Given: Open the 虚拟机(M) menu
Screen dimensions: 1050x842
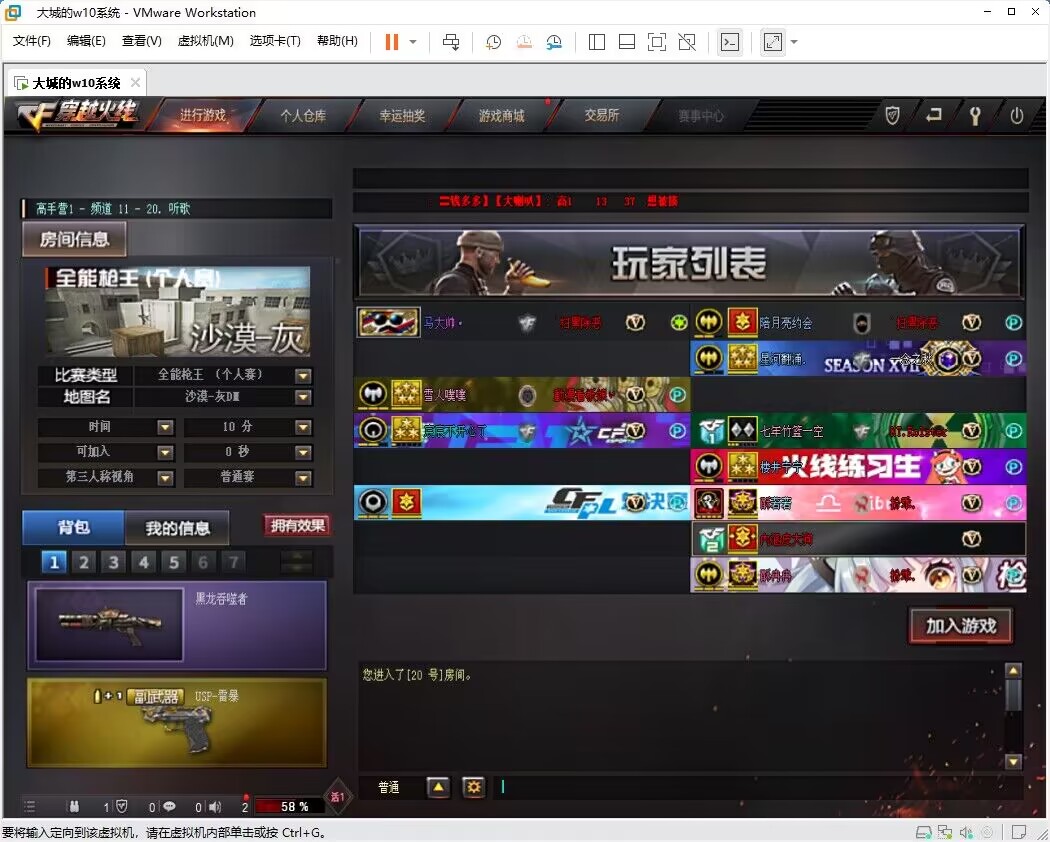Looking at the screenshot, I should coord(205,41).
